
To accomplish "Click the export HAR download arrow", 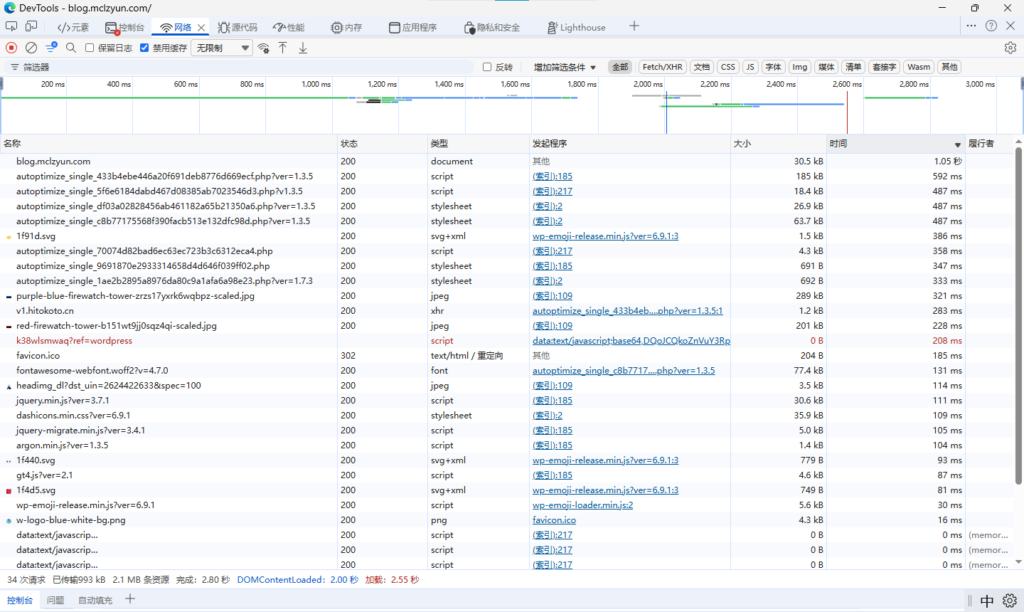I will 303,47.
